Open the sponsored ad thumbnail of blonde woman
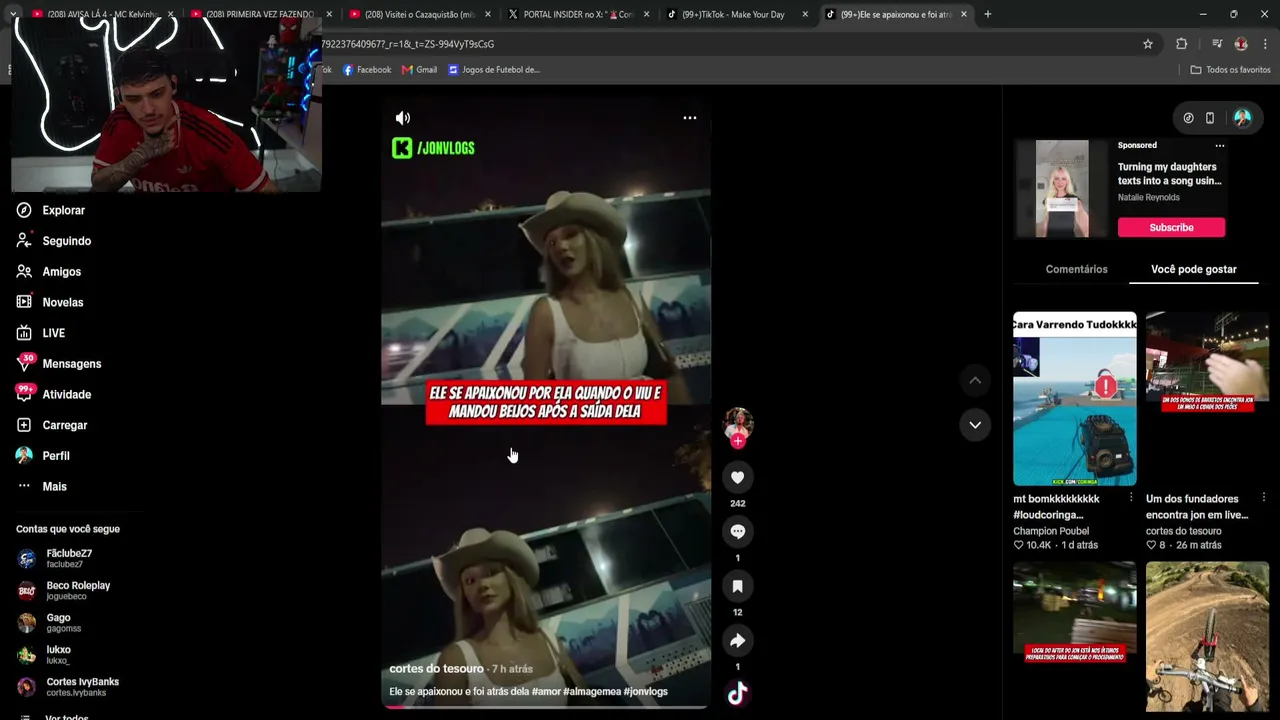 tap(1062, 189)
